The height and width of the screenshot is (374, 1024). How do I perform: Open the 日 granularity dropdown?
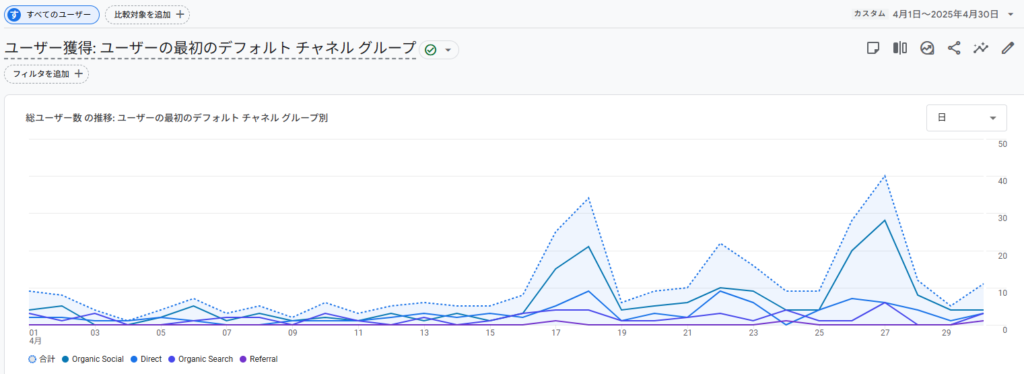point(967,117)
